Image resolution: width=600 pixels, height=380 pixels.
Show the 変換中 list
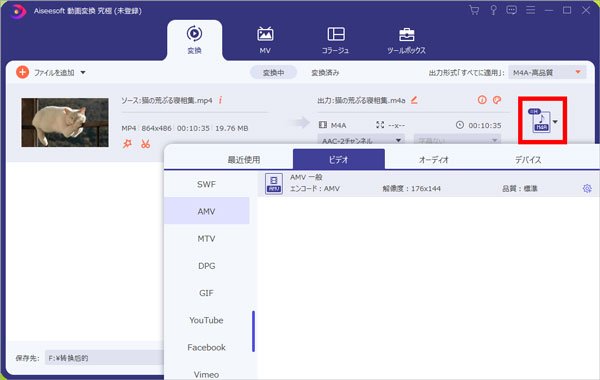click(273, 72)
